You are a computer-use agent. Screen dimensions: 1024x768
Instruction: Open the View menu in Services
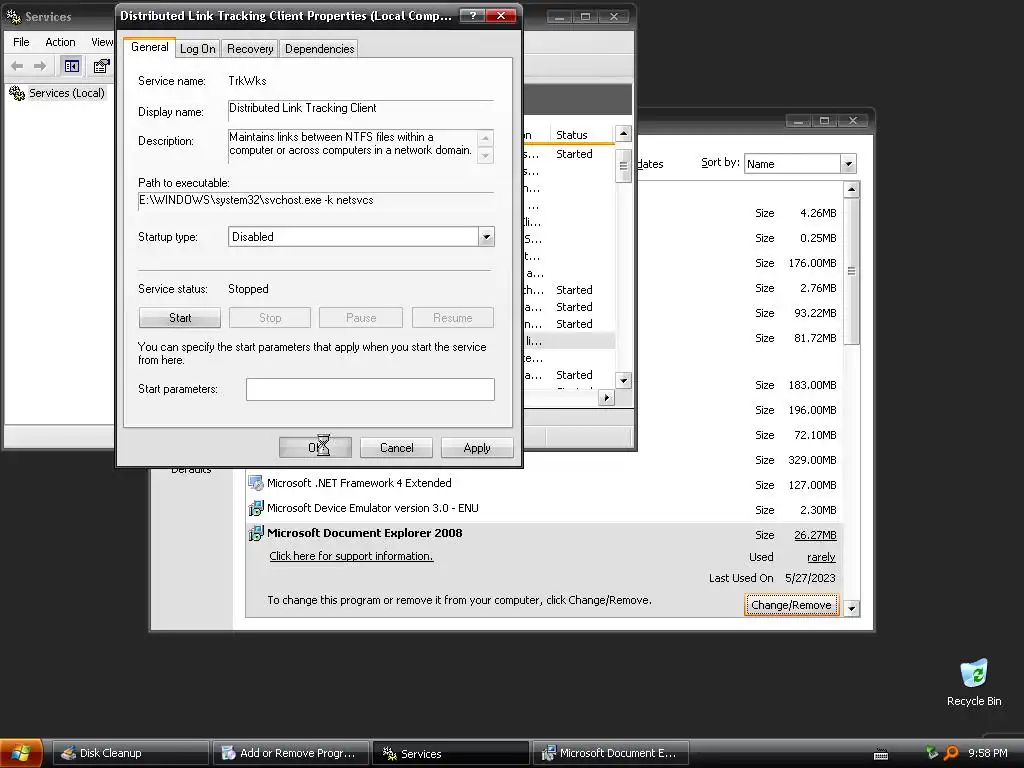[x=101, y=42]
